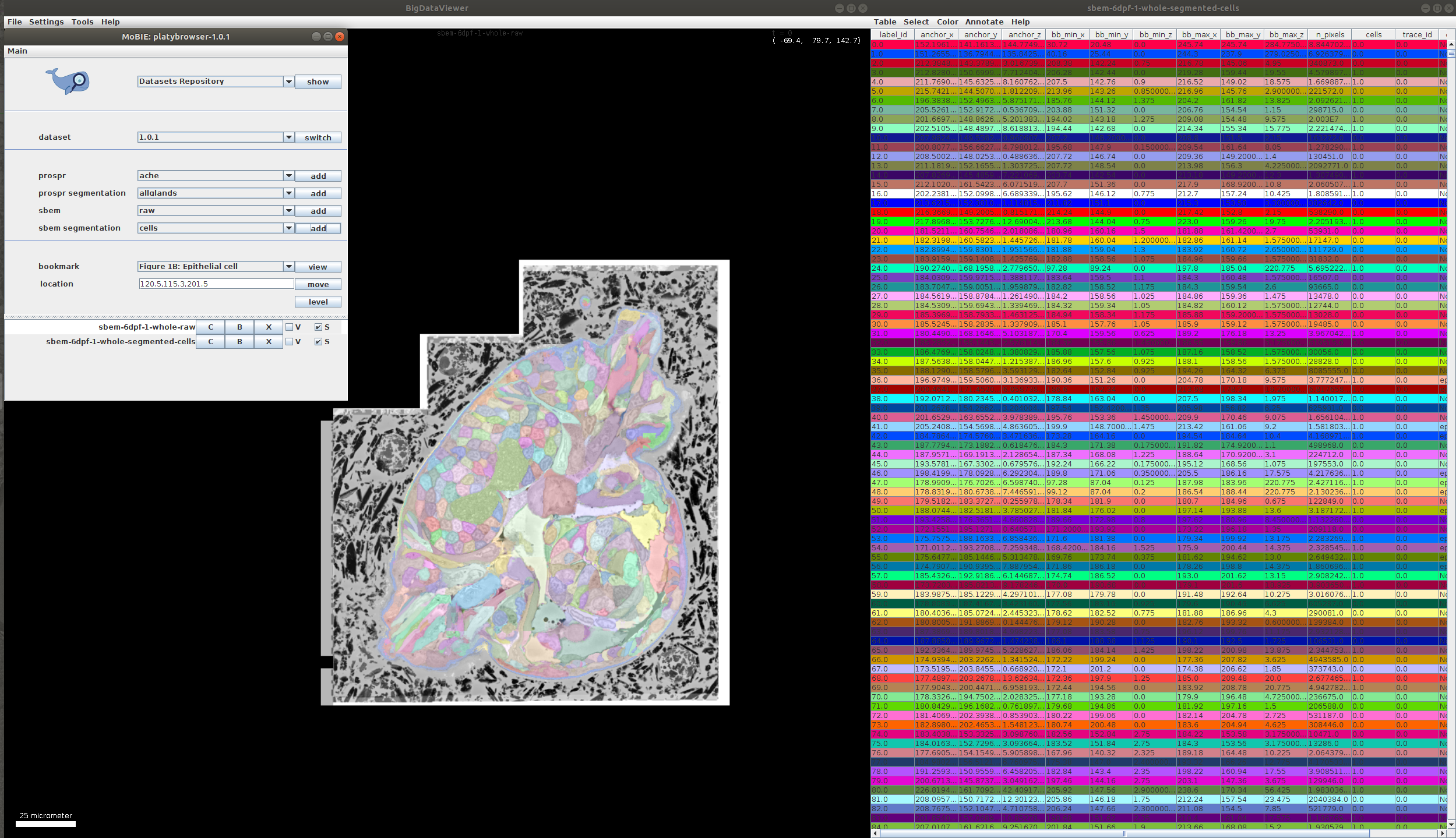This screenshot has height=838, width=1456.
Task: Select table row with label_id 38.0
Action: click(x=1159, y=399)
